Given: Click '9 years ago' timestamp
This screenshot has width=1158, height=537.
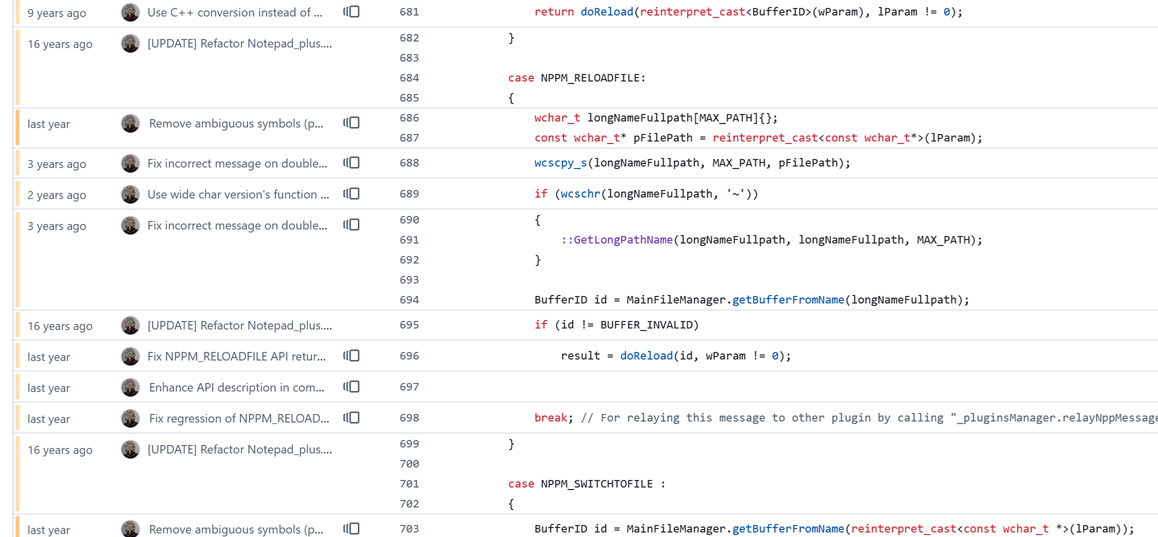Looking at the screenshot, I should (57, 13).
